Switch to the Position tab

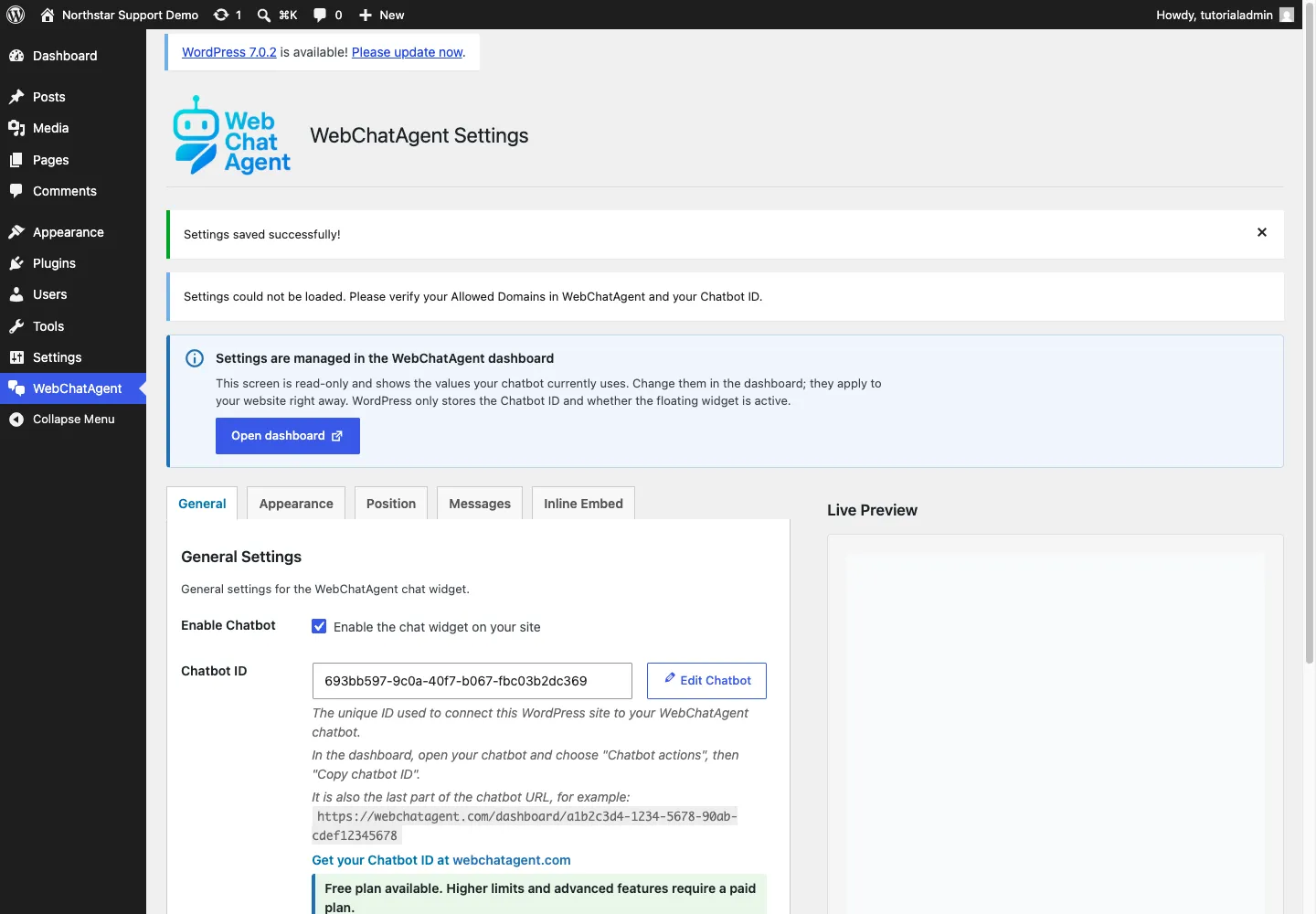[391, 504]
